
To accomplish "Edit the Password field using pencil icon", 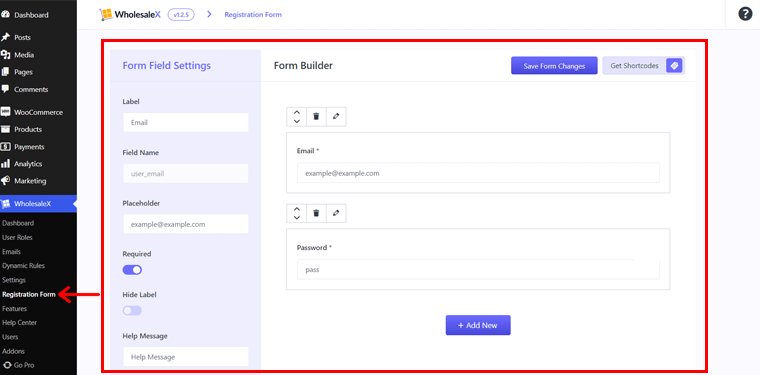I will point(336,213).
